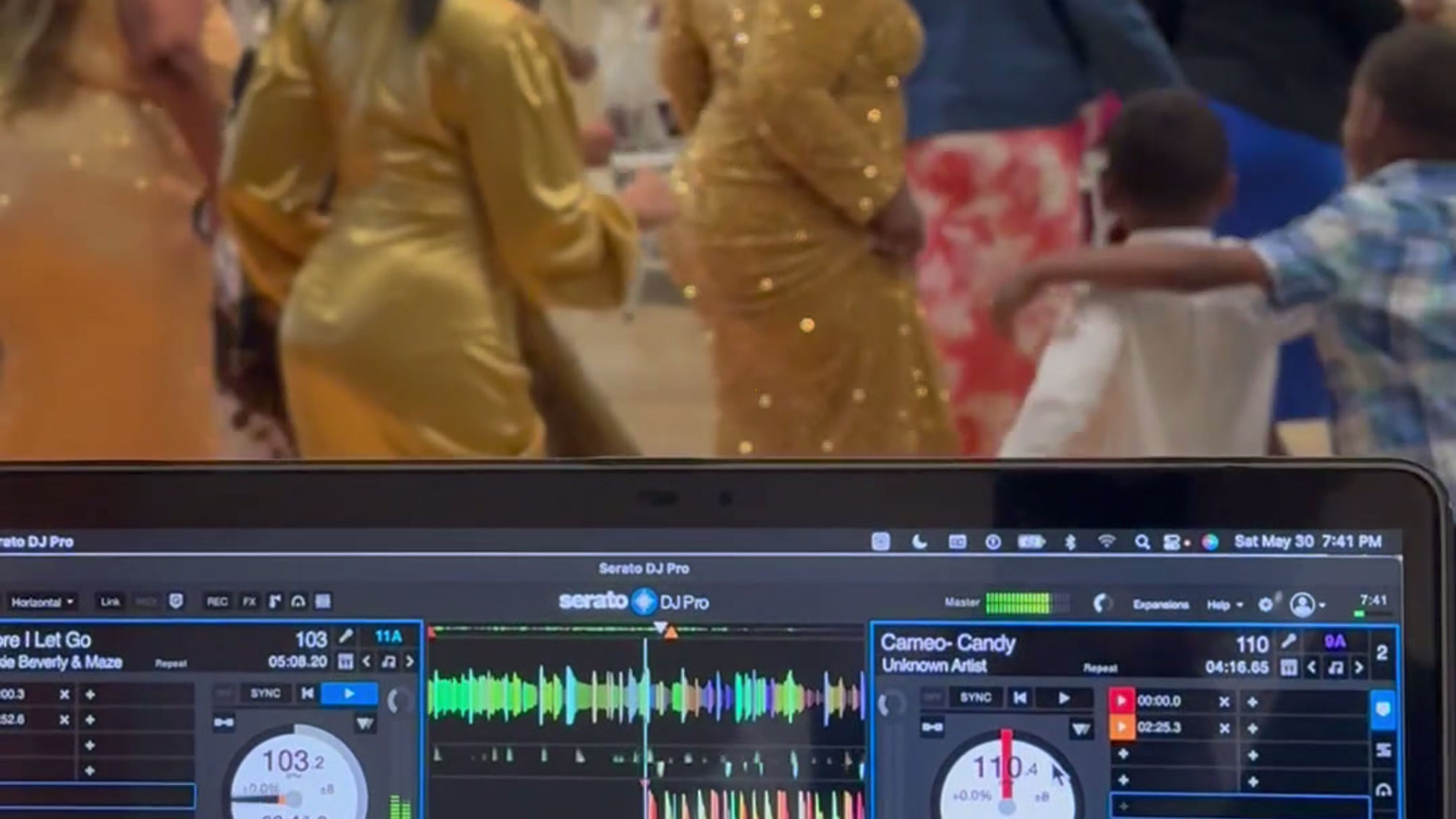
Task: Toggle Repeat on the Beverly & Maze deck
Action: pos(171,663)
